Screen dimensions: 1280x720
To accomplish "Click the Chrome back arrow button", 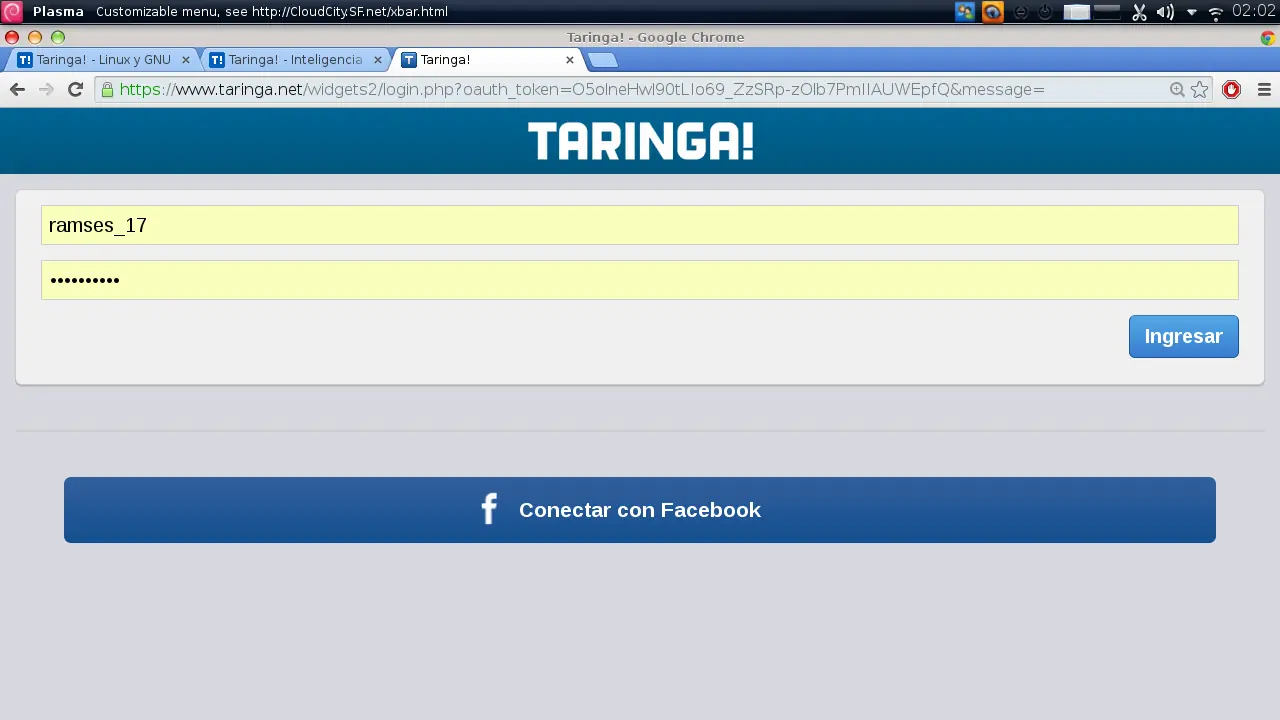I will 17,89.
